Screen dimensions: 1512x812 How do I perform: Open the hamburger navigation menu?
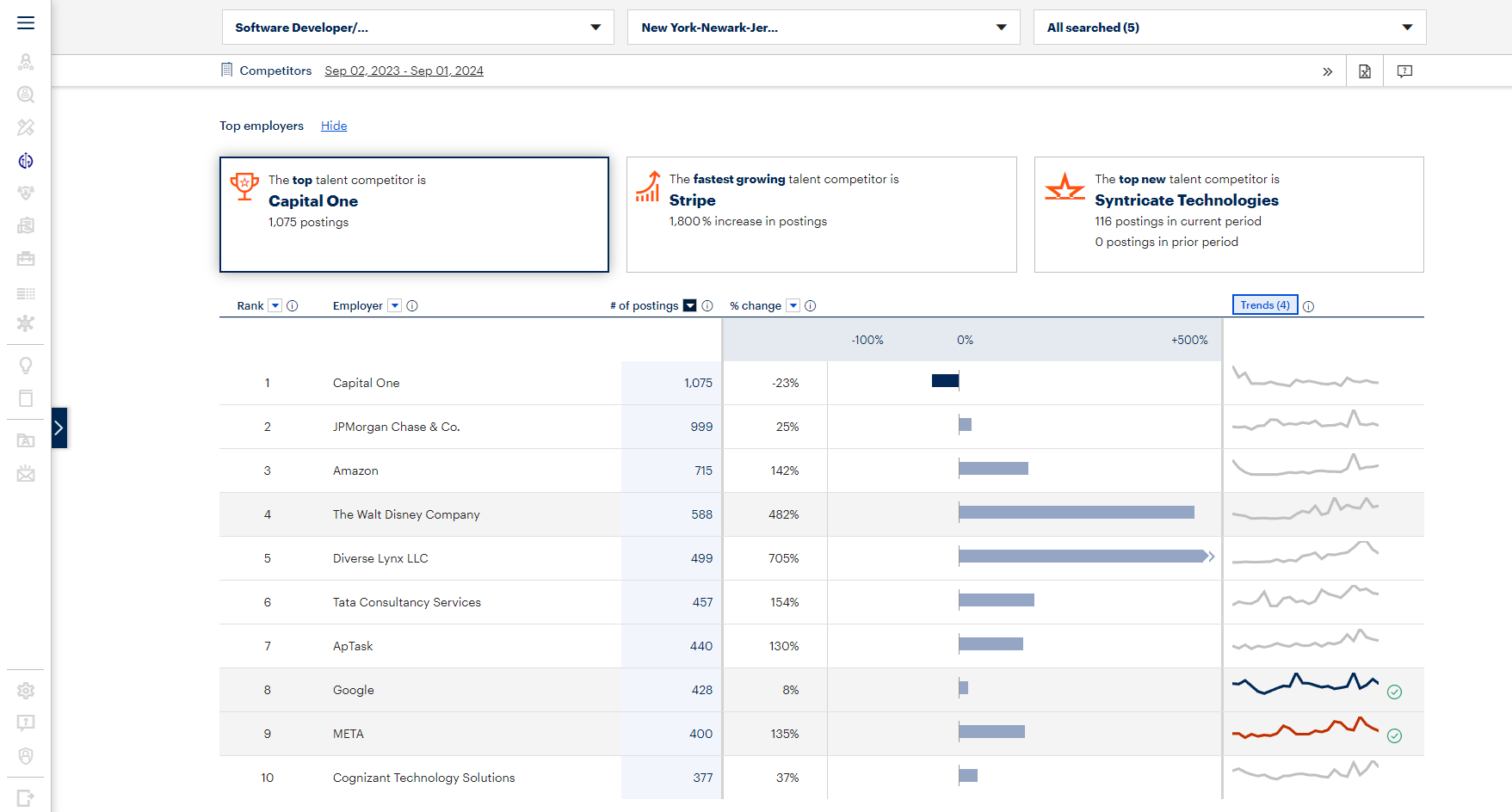tap(26, 23)
